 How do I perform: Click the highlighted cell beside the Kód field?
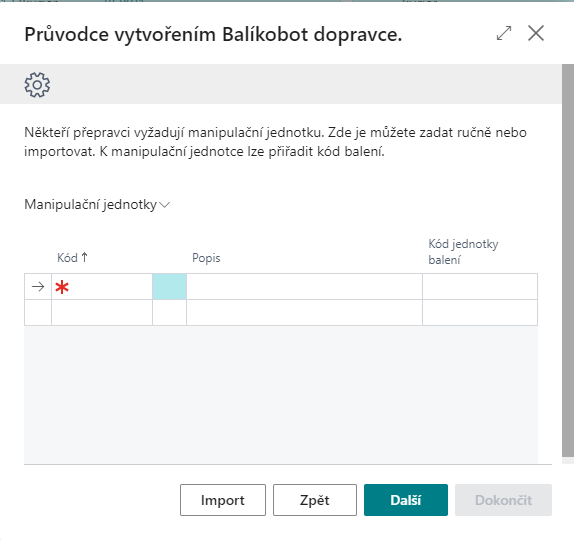tap(169, 286)
